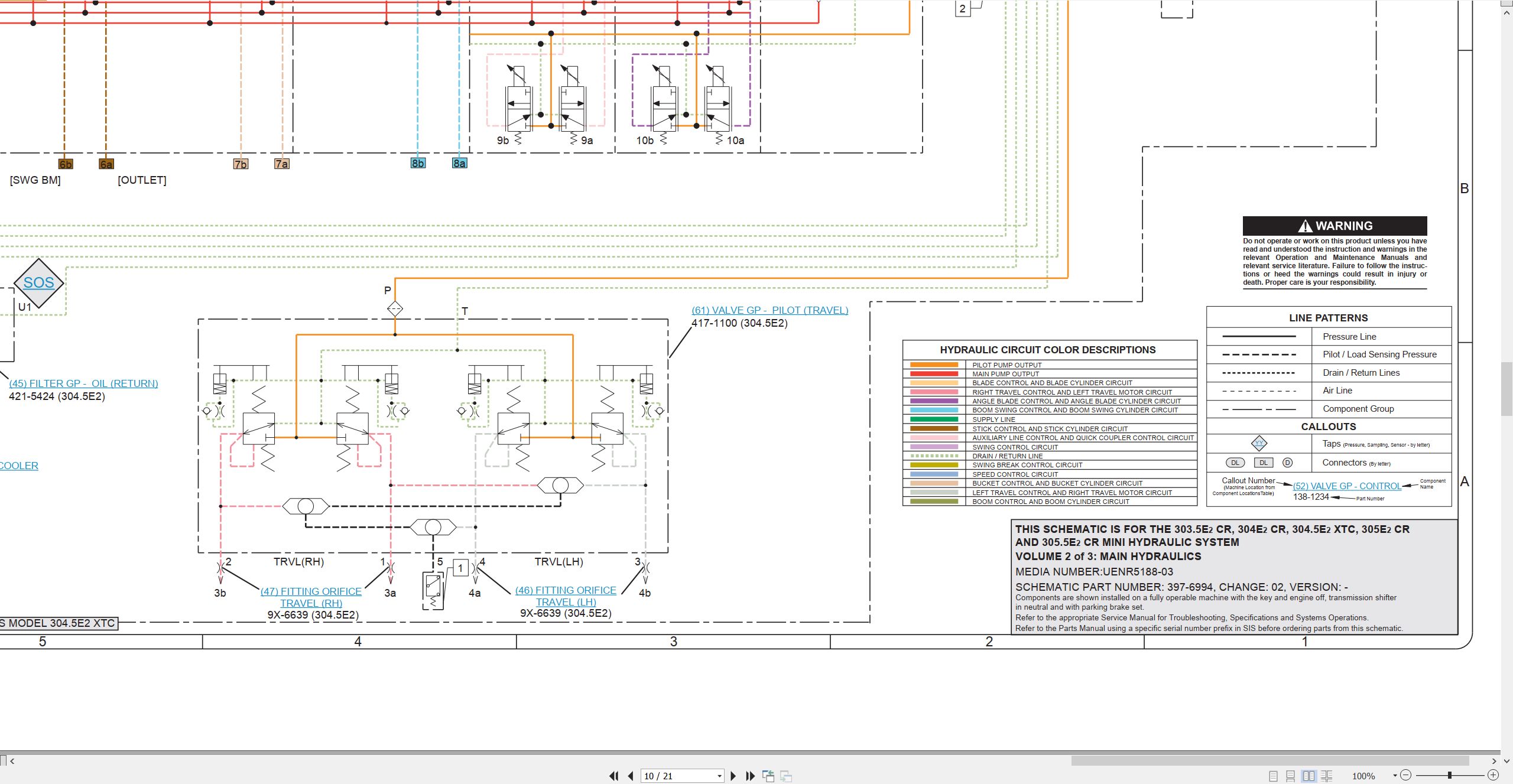Click the previous view navigation icon
Image resolution: width=1513 pixels, height=784 pixels.
(768, 776)
